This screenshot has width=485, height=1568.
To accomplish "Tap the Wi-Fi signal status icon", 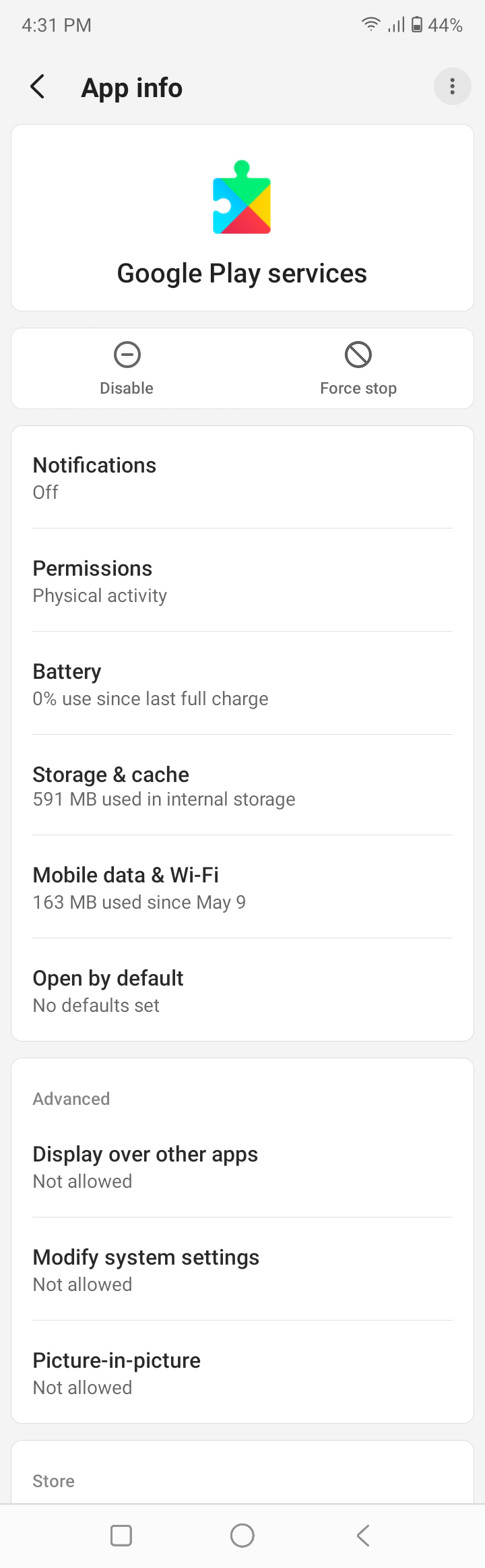I will [370, 25].
